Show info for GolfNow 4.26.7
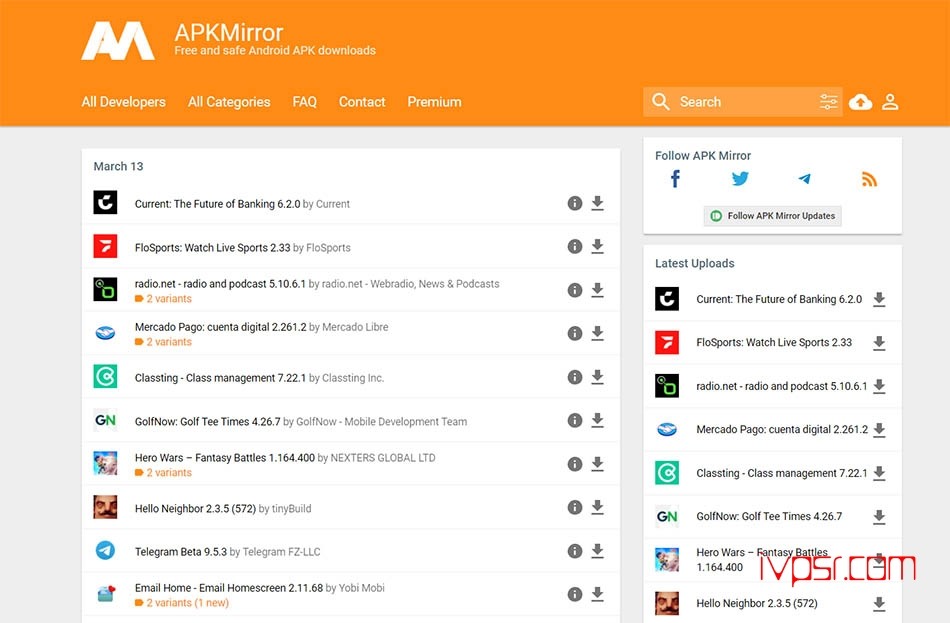 click(x=575, y=421)
